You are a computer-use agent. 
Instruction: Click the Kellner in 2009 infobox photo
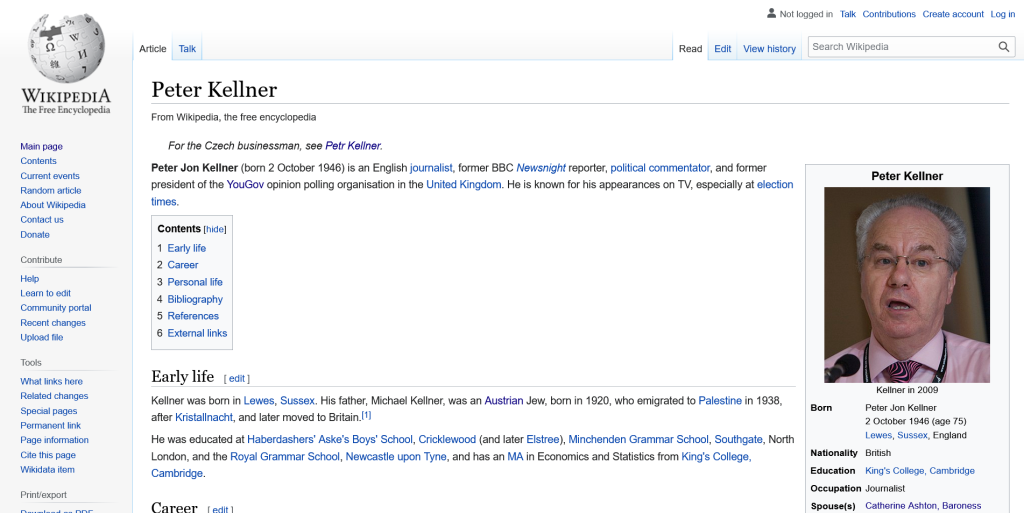click(x=906, y=285)
